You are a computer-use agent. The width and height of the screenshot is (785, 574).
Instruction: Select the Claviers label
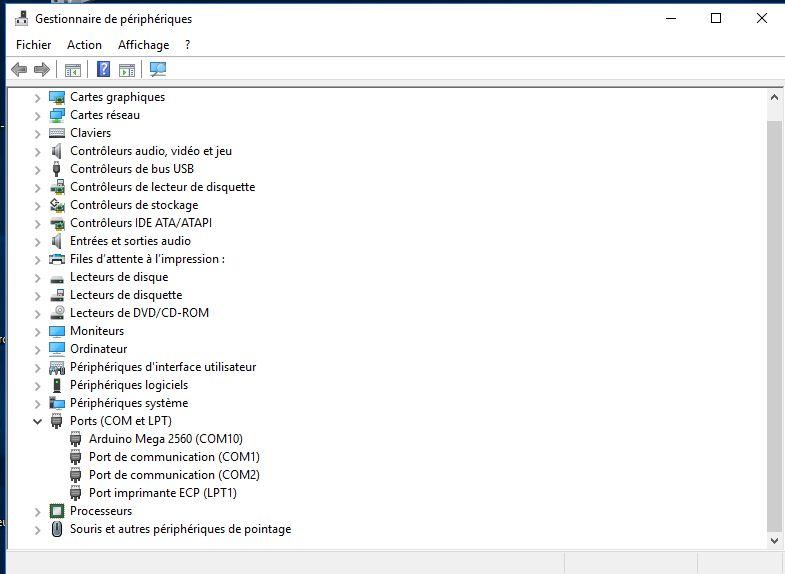point(91,133)
